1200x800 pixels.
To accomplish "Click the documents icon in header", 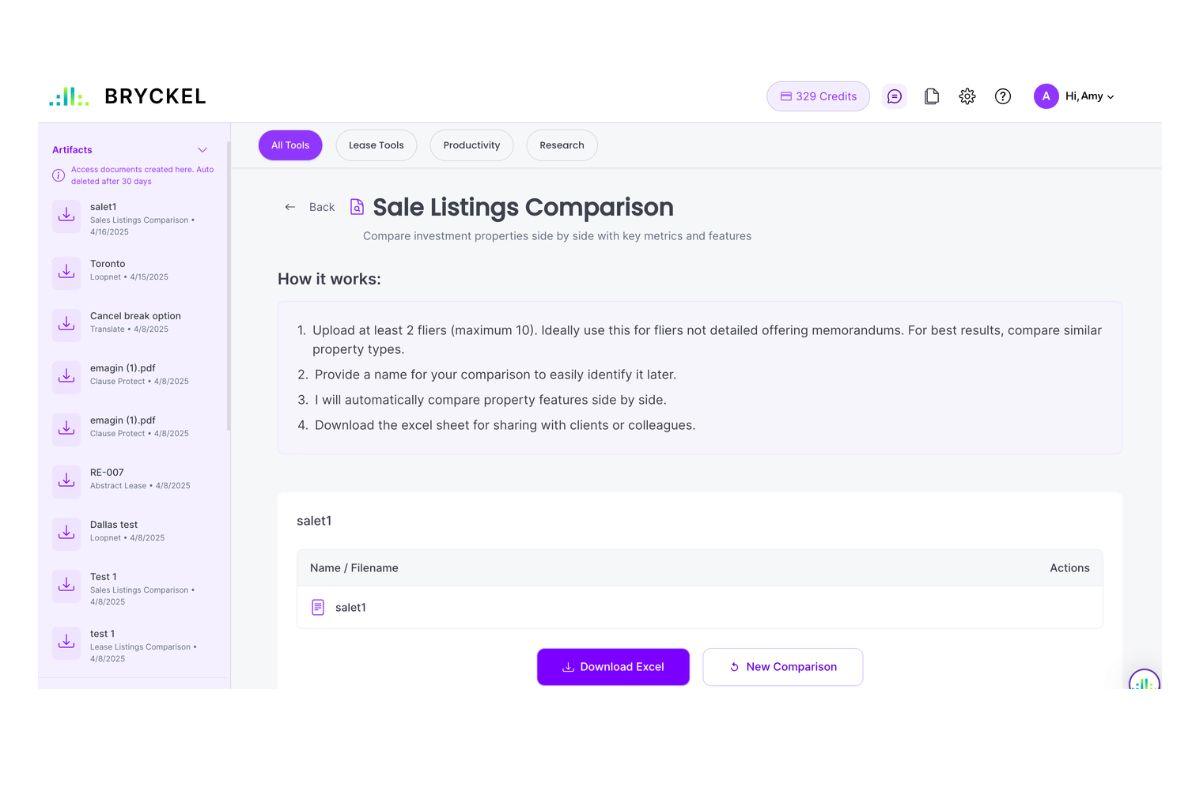I will [931, 96].
